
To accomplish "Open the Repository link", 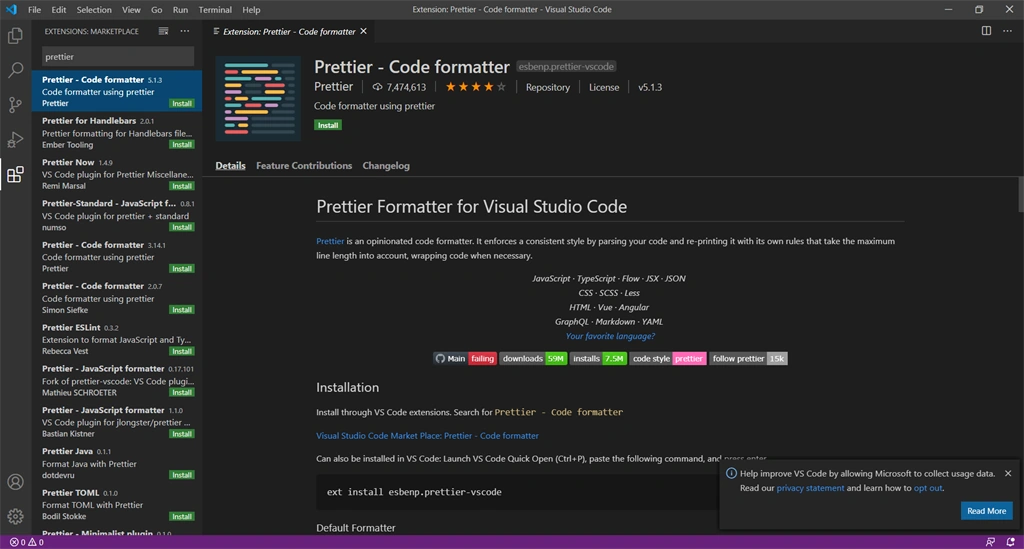I will (547, 87).
